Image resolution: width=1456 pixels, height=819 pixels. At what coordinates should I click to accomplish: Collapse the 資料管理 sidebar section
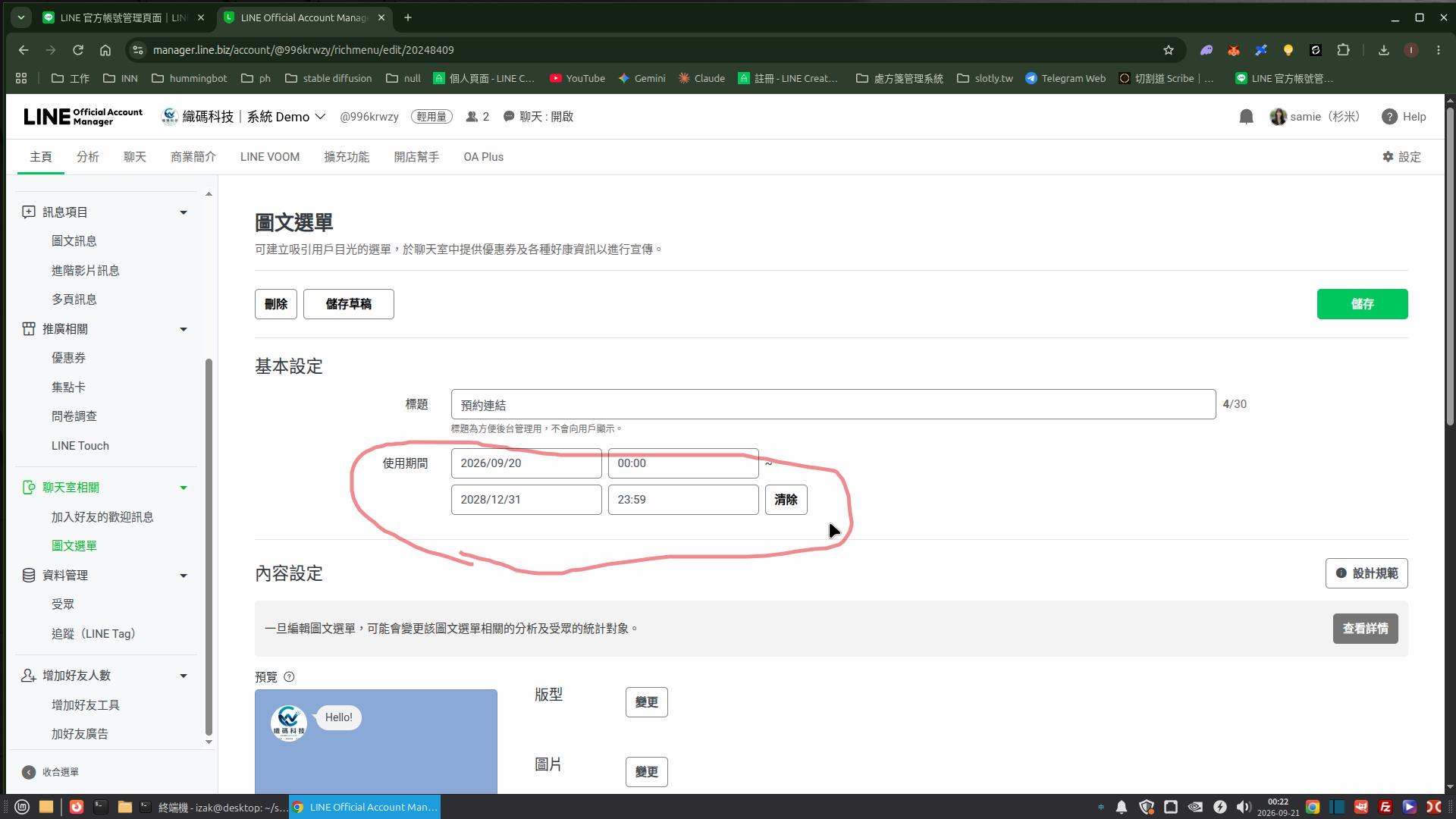[x=183, y=576]
